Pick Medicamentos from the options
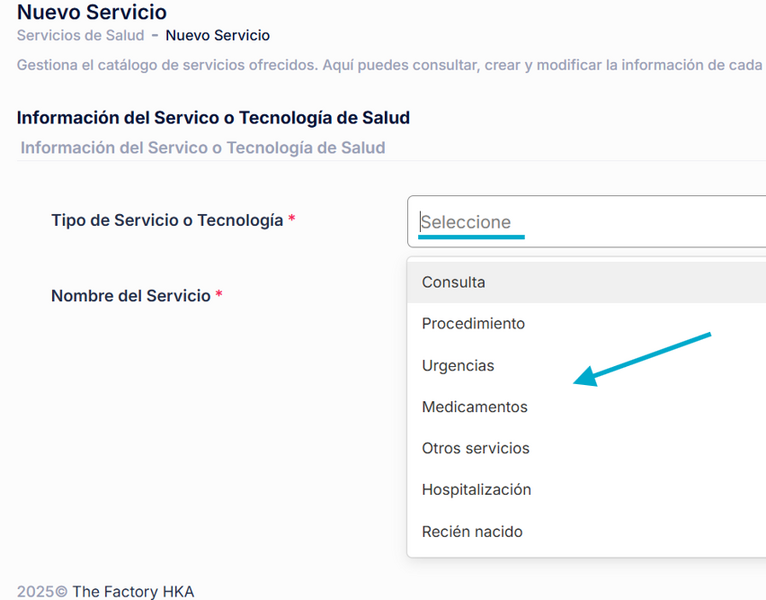The image size is (766, 600). (474, 407)
